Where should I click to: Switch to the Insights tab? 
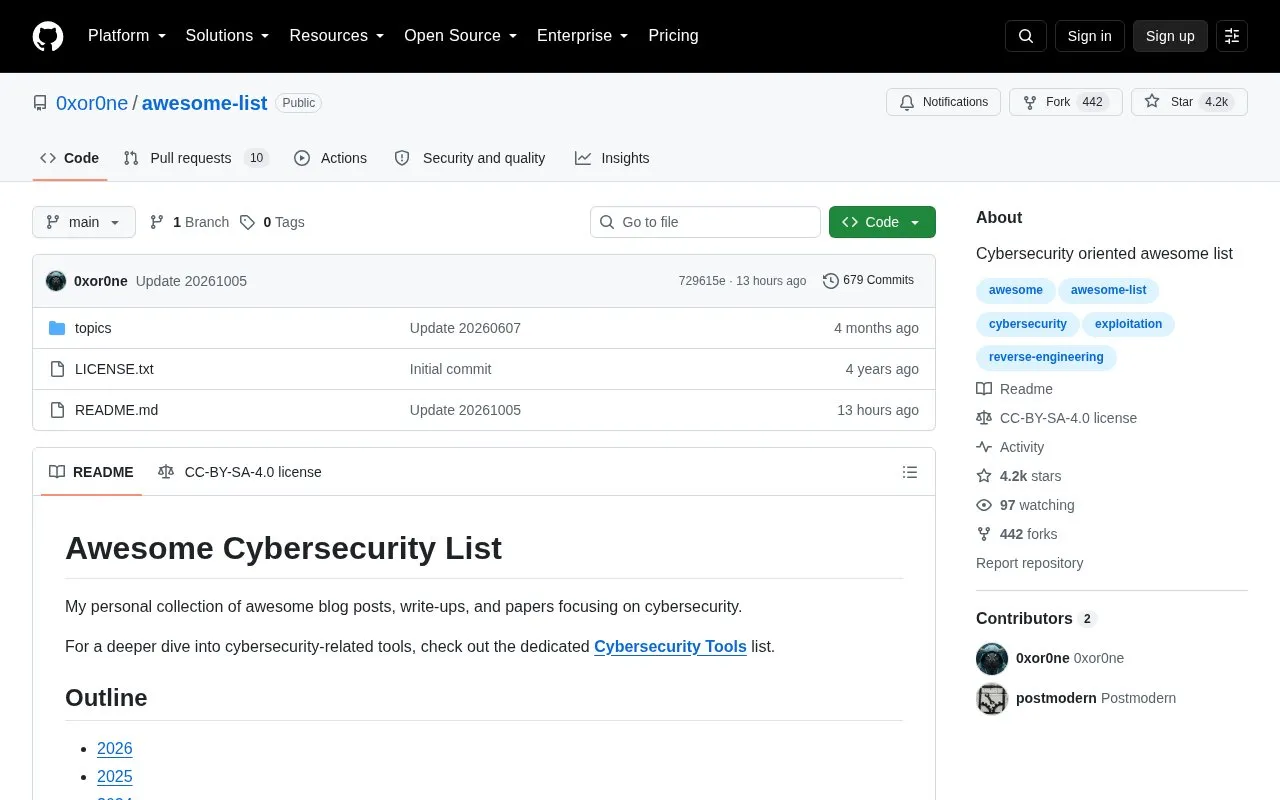(612, 158)
